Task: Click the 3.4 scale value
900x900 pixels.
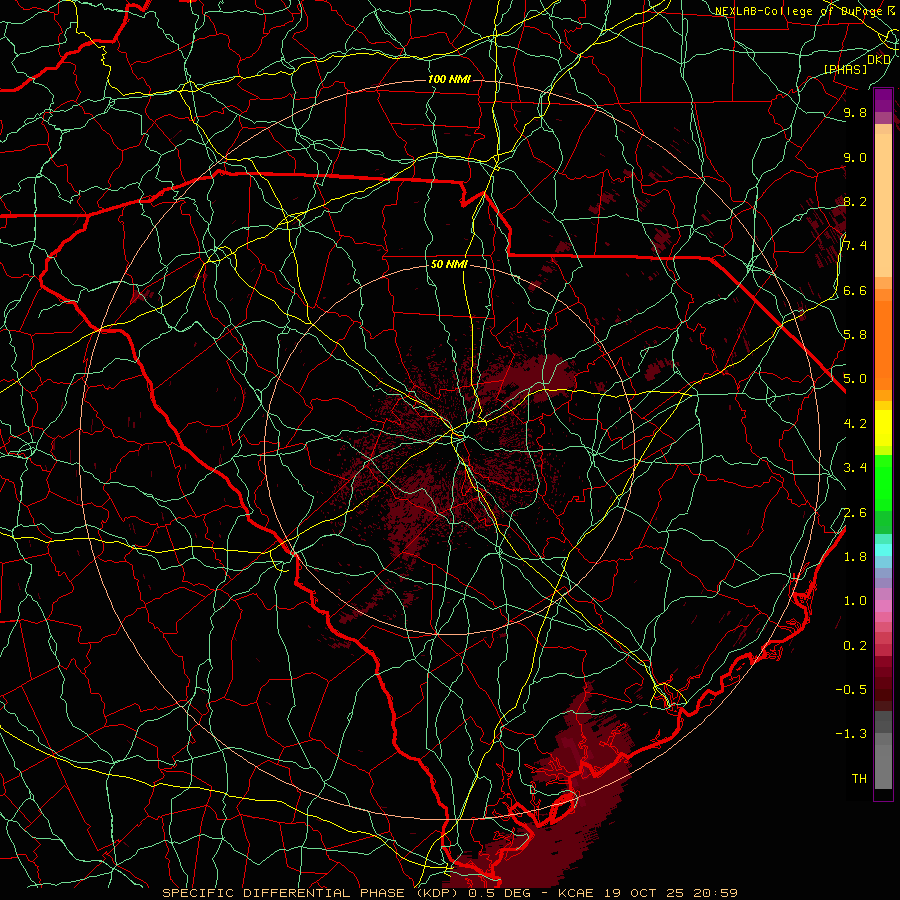Action: (855, 468)
